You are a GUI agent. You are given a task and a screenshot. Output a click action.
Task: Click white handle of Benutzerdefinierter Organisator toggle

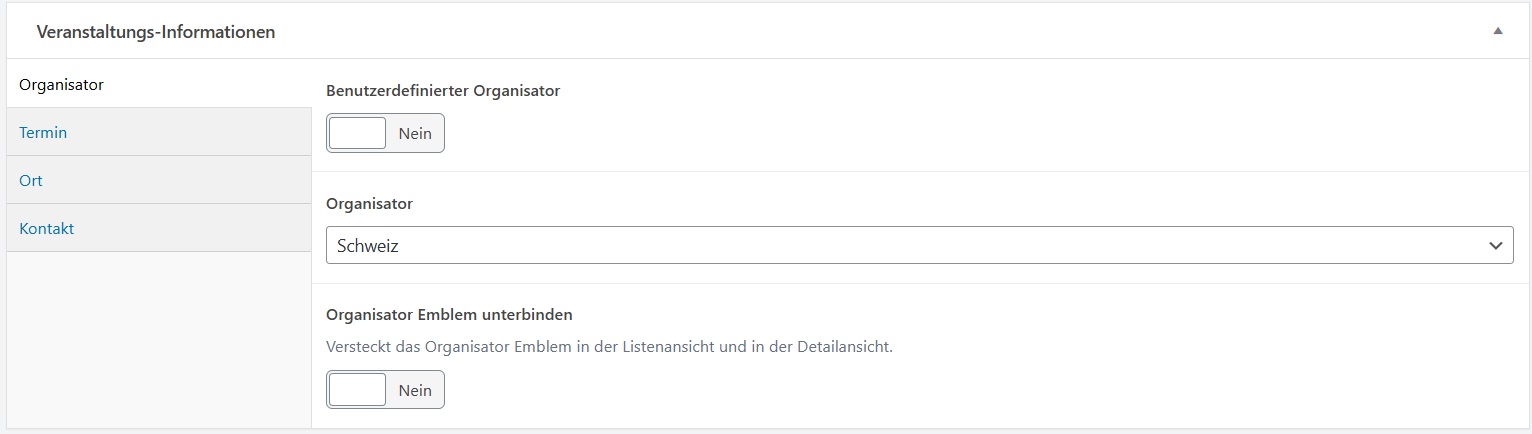tap(358, 133)
